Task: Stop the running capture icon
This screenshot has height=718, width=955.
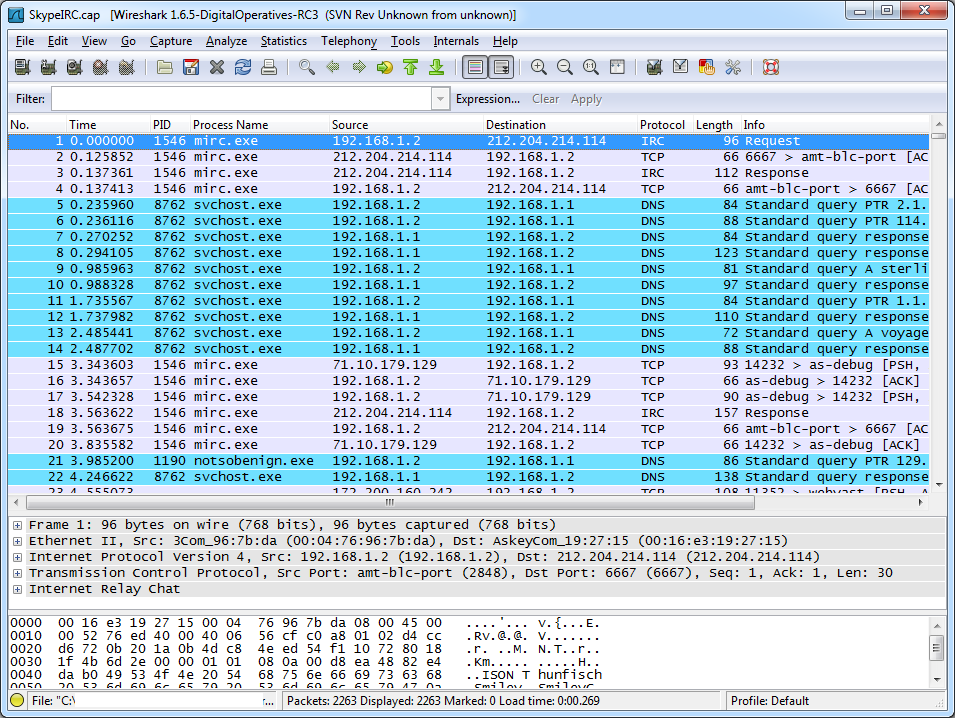Action: [101, 67]
